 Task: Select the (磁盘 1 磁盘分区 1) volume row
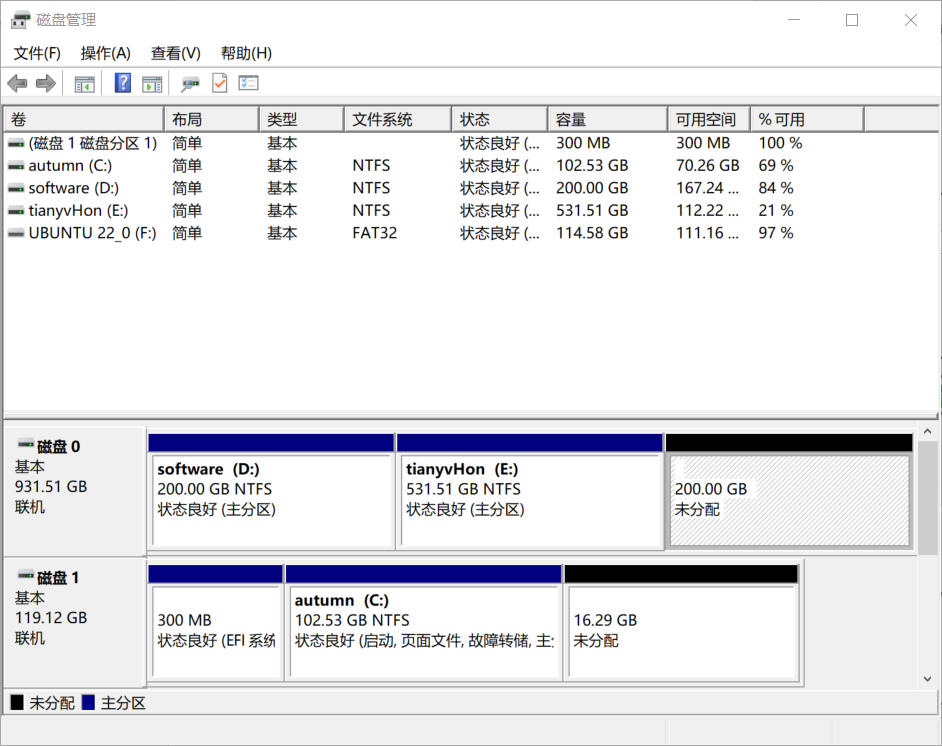point(470,144)
